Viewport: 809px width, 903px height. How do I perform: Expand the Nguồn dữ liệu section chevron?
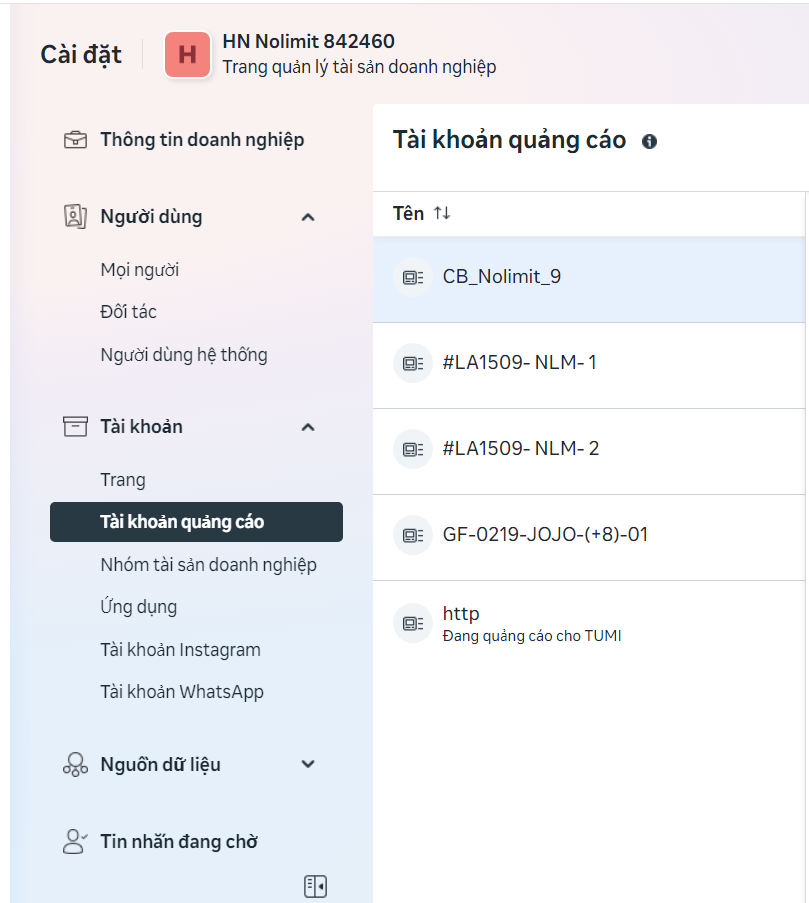308,765
